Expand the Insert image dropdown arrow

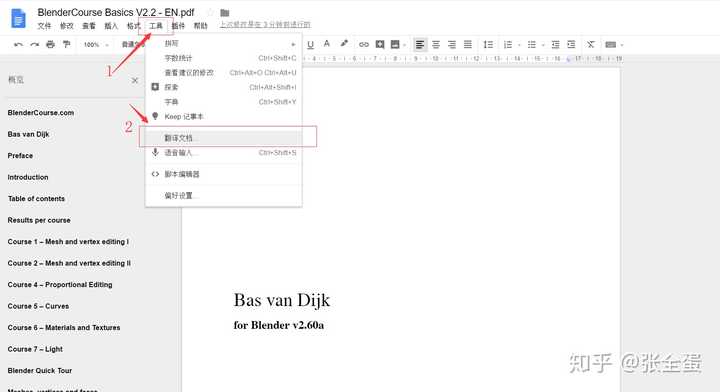(x=405, y=45)
